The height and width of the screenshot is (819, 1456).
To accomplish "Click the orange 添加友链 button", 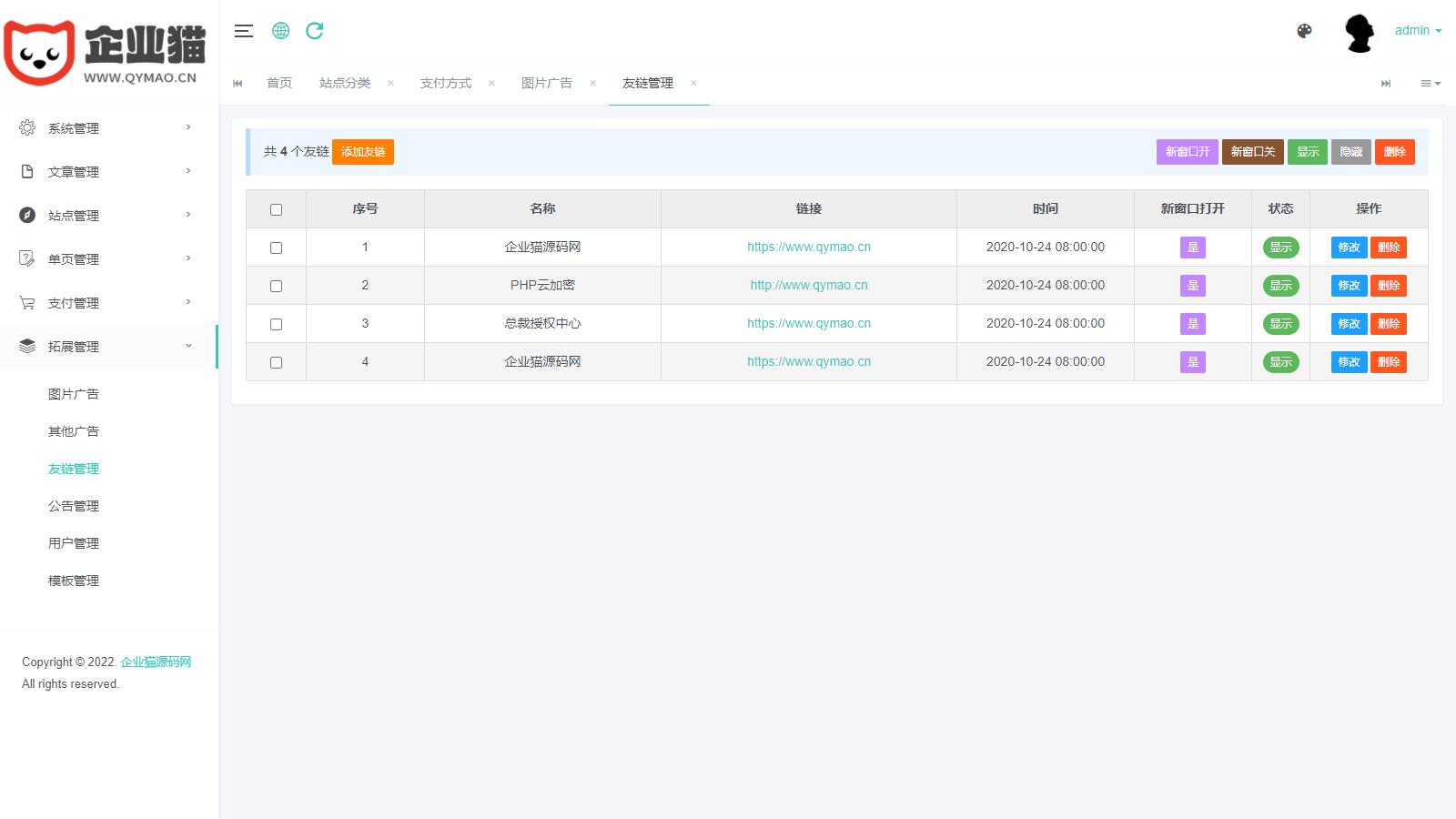I will pos(363,152).
